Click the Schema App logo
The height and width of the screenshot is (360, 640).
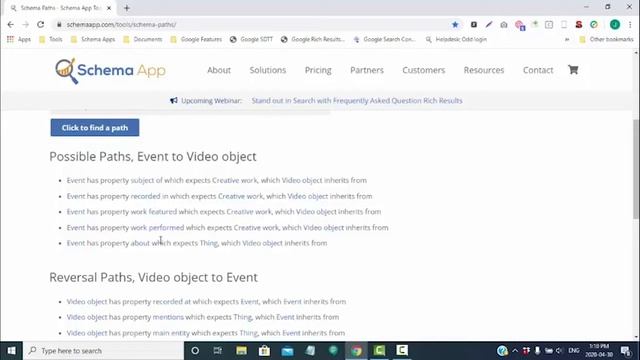click(111, 71)
